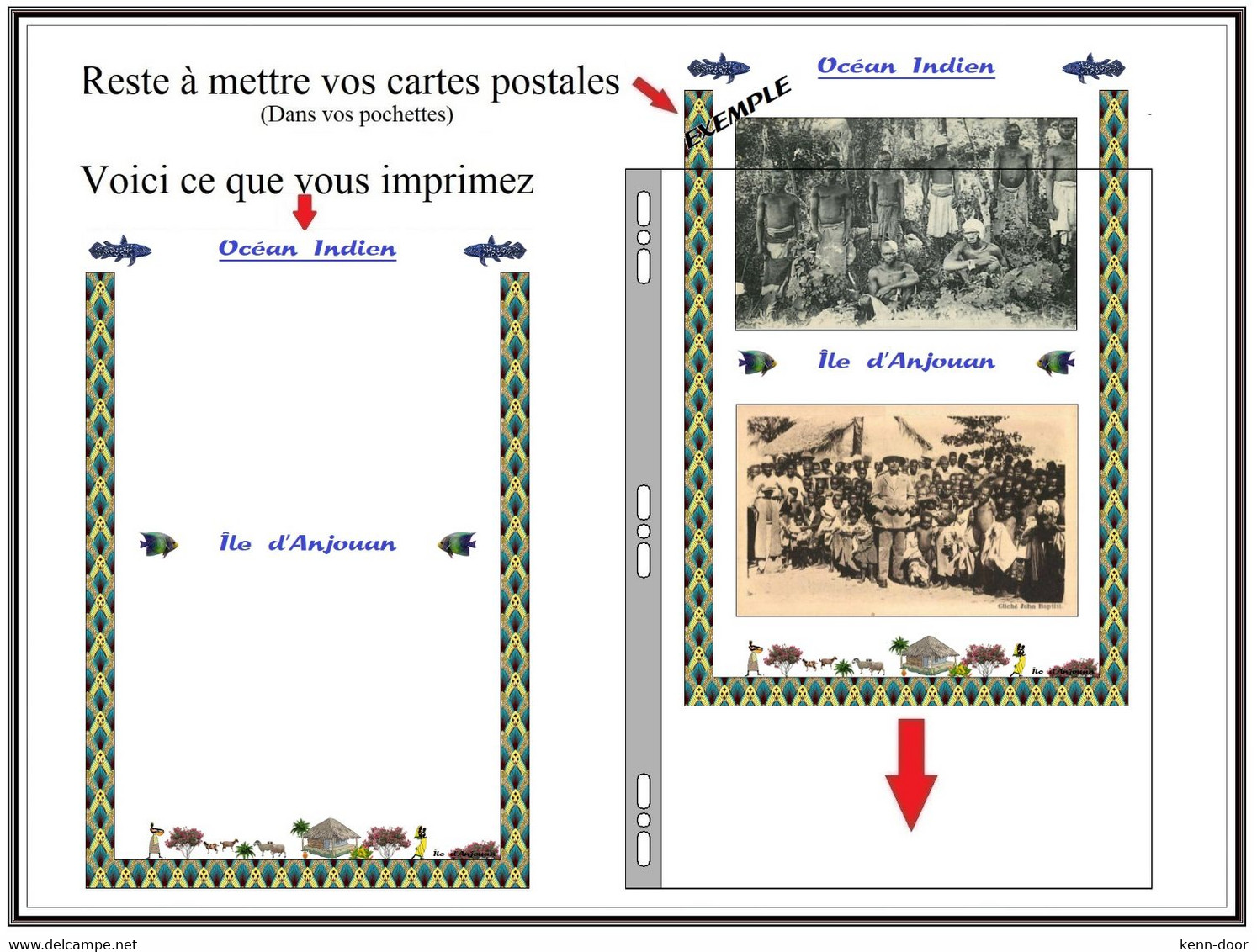
Task: Click the 'Voici ce que vous imprimez' heading
Action: [x=307, y=180]
